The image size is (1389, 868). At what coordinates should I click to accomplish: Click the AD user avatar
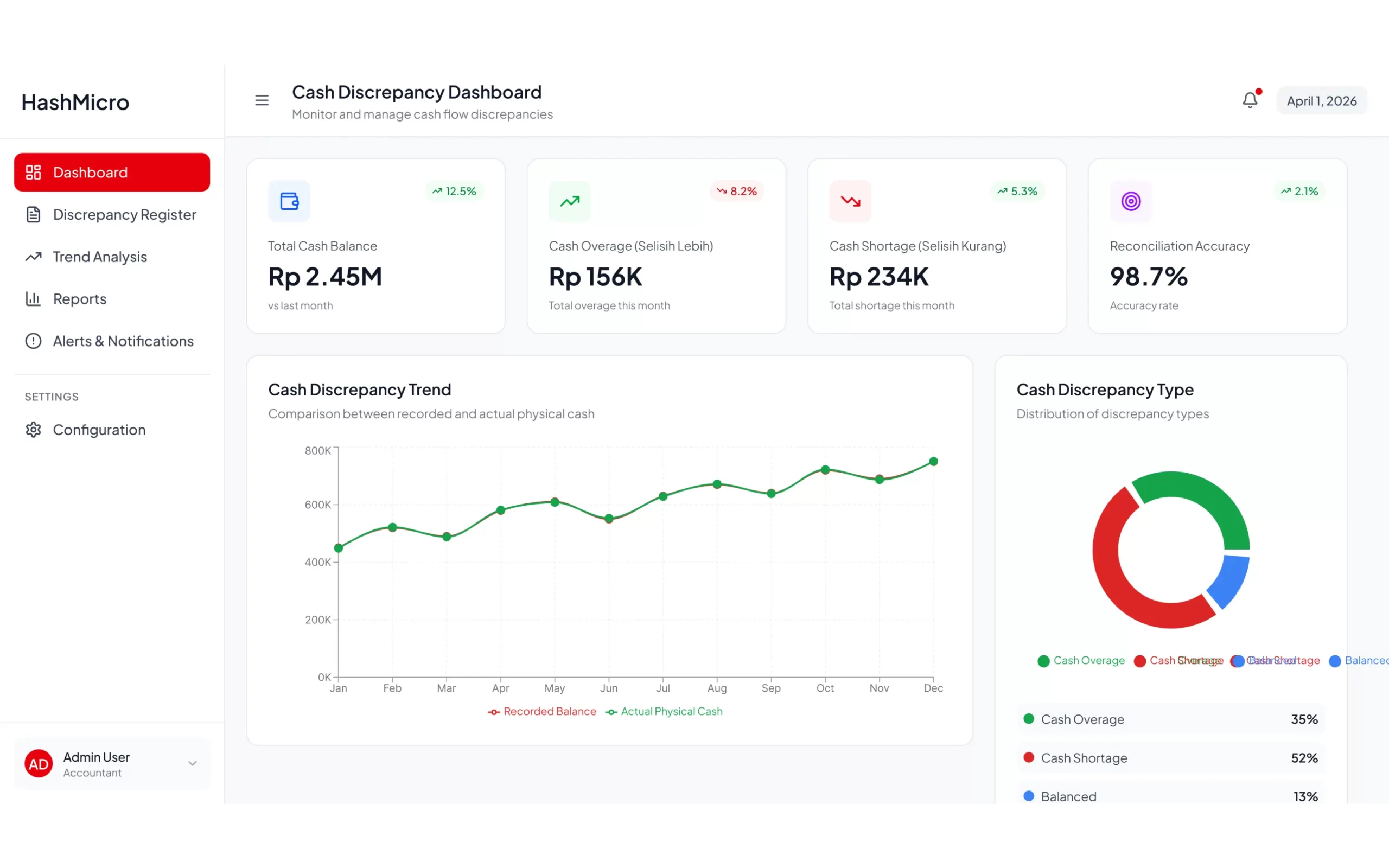coord(39,763)
